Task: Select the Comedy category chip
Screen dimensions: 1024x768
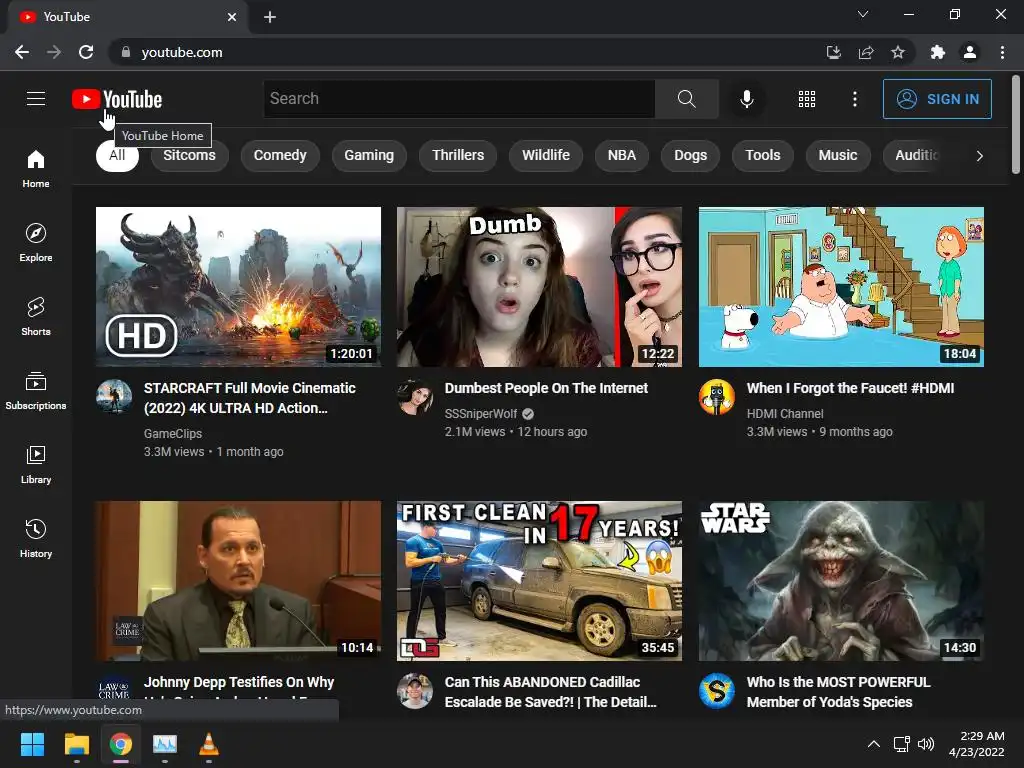Action: pyautogui.click(x=280, y=155)
